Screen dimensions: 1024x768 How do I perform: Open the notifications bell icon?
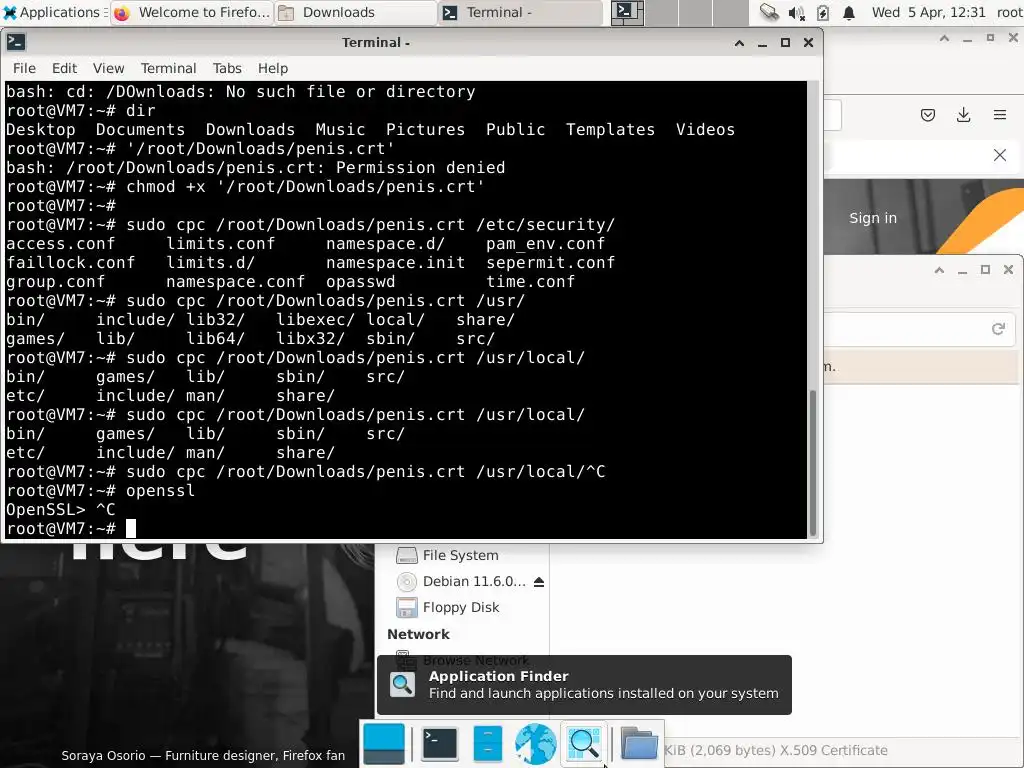coord(849,12)
